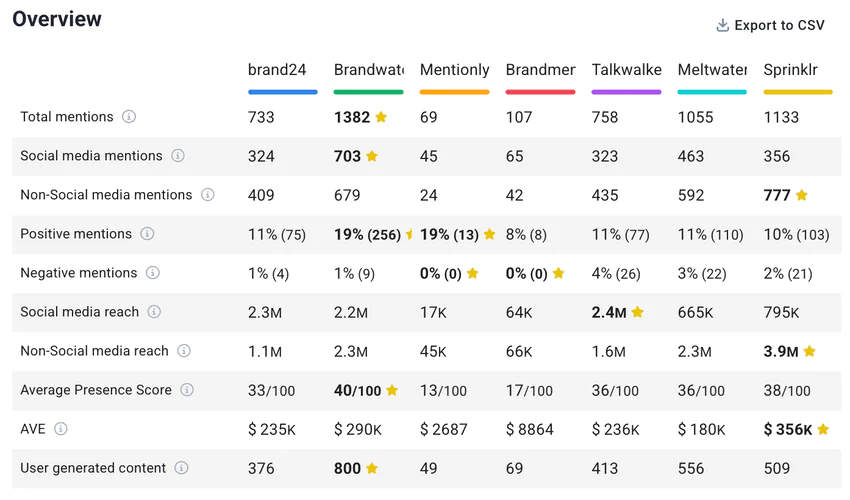The image size is (850, 500).
Task: Click the Social media reach row label
Action: (x=80, y=312)
